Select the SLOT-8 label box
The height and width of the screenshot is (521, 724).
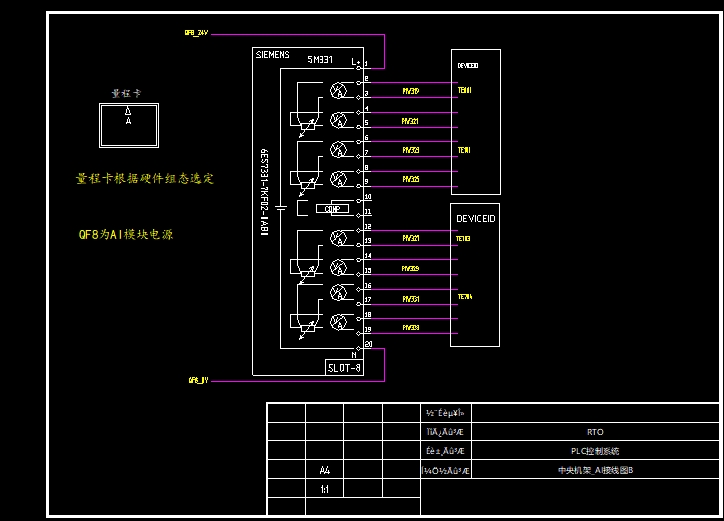(344, 368)
